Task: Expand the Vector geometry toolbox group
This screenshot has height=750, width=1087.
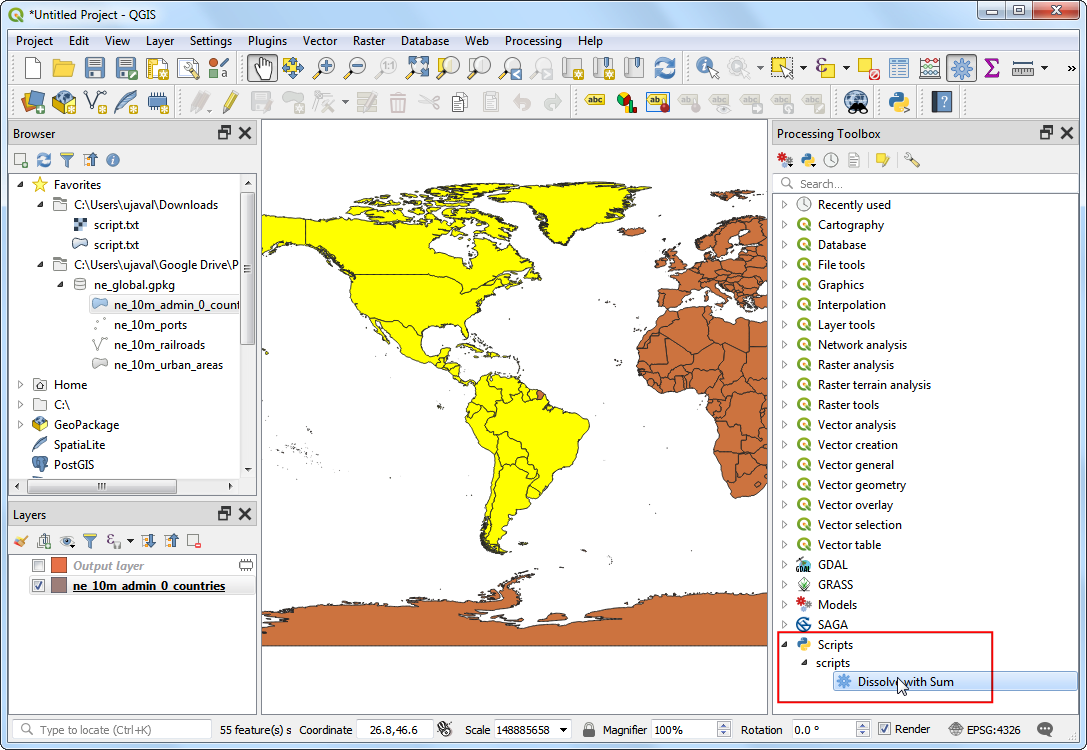Action: [x=785, y=485]
